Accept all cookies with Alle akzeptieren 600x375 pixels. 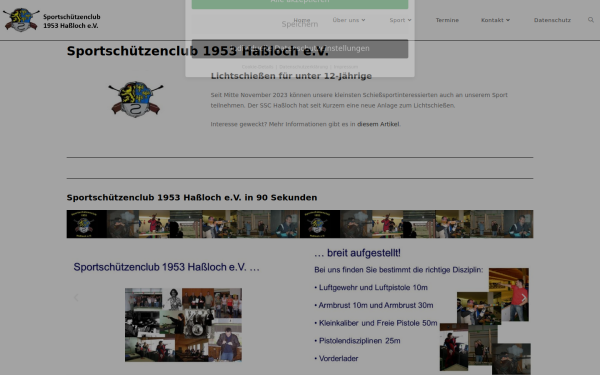tap(300, 3)
